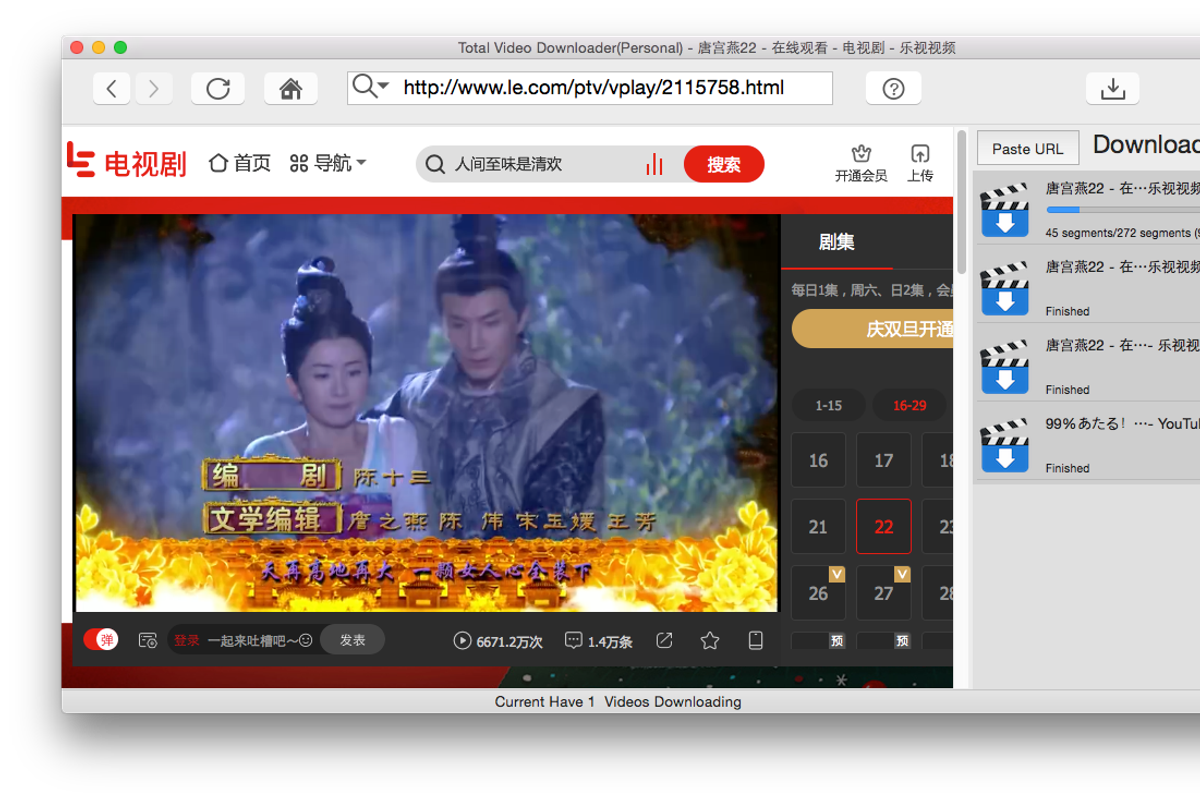Click the Paste URL button

pos(1027,148)
